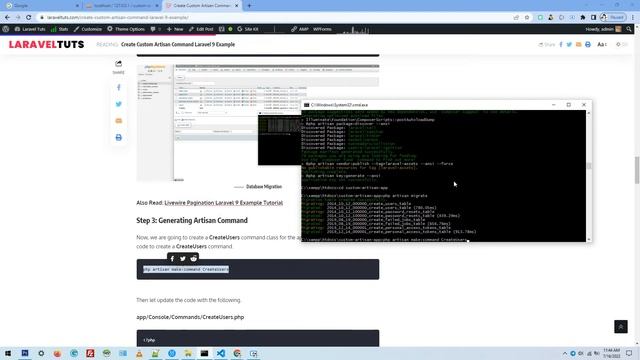The width and height of the screenshot is (640, 360).
Task: Click email icon in the reading header bar
Action: click(x=578, y=44)
